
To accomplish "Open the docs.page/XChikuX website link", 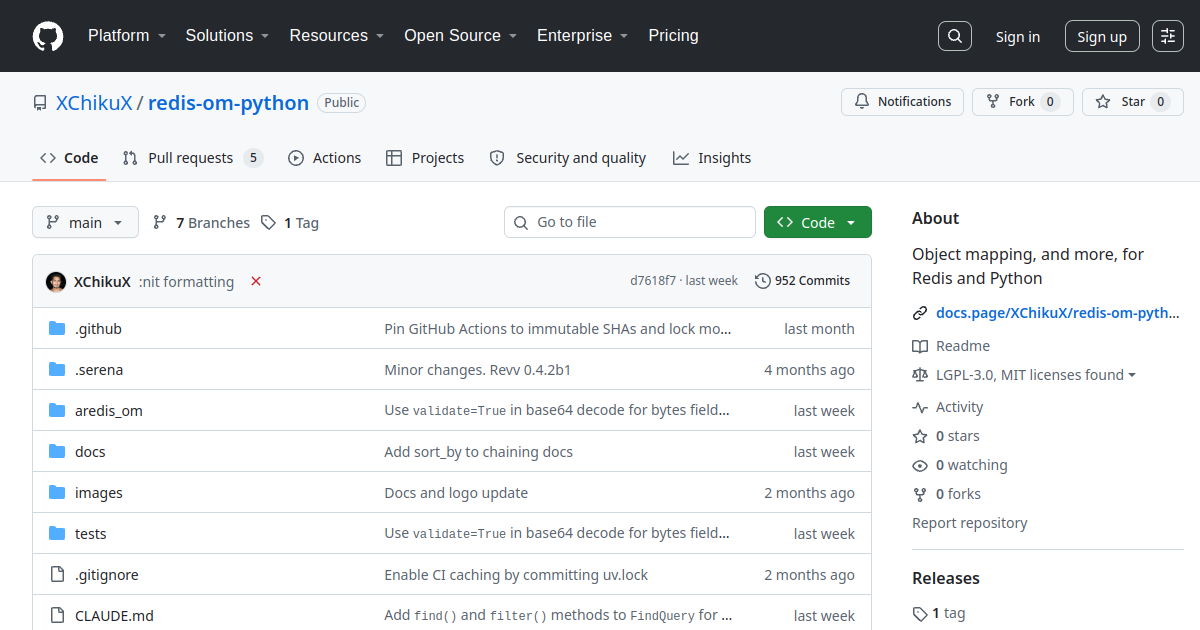I will tap(1058, 313).
